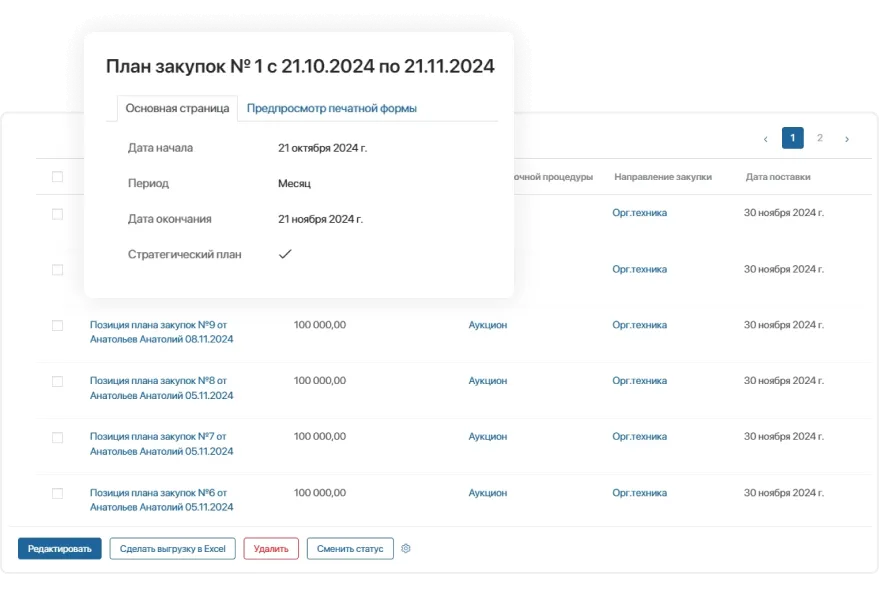Sort by Дата поставки column header
Viewport: 880px width, 606px height.
tap(777, 177)
